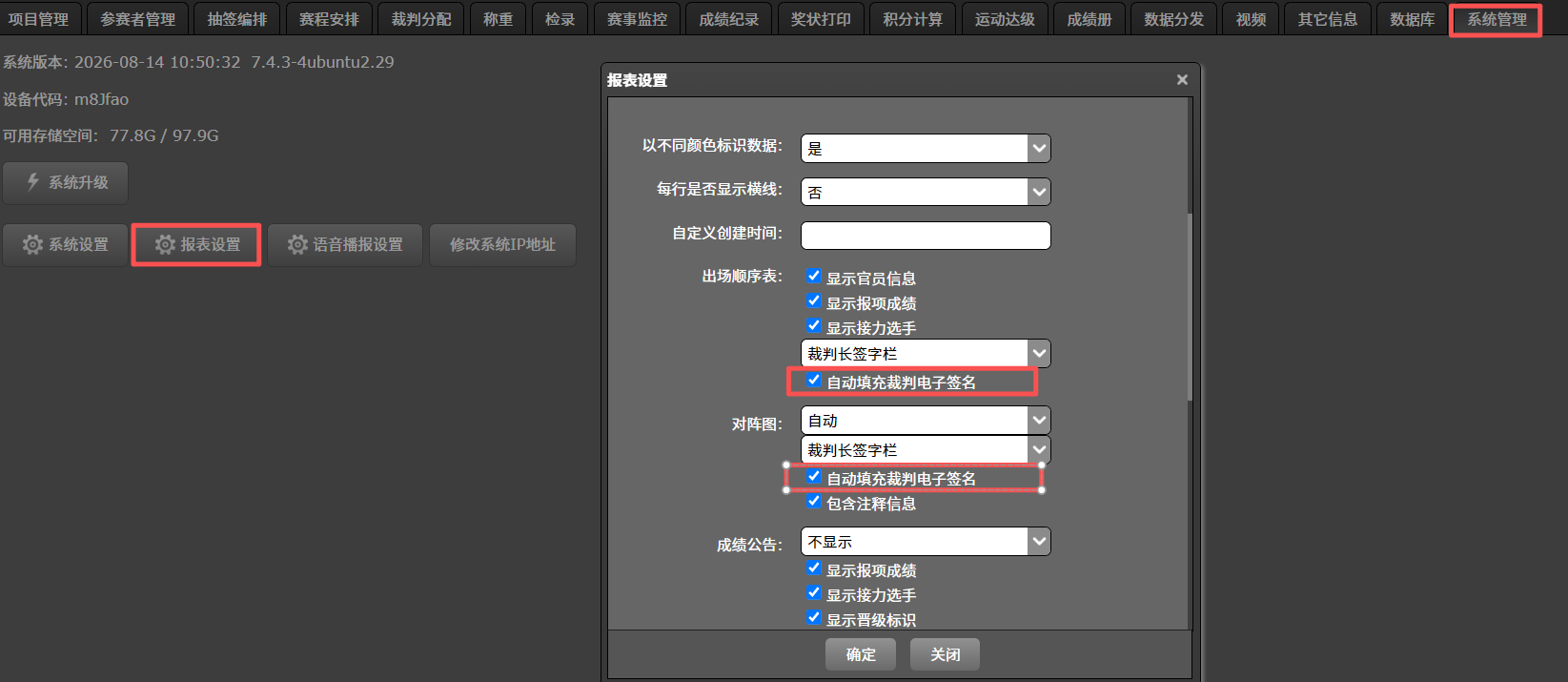Open the 对阵图 dropdown showing 自动
The height and width of the screenshot is (682, 1568).
point(926,421)
